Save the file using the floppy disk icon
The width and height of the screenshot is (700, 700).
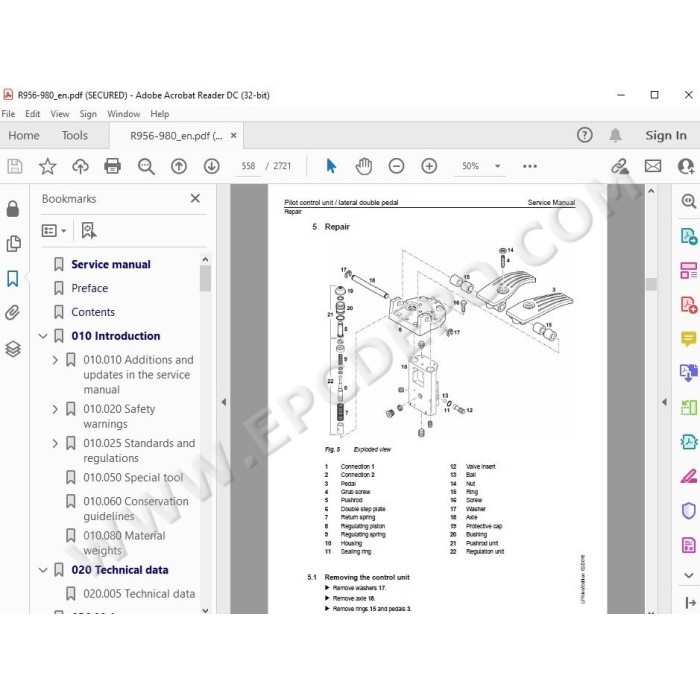[x=15, y=166]
